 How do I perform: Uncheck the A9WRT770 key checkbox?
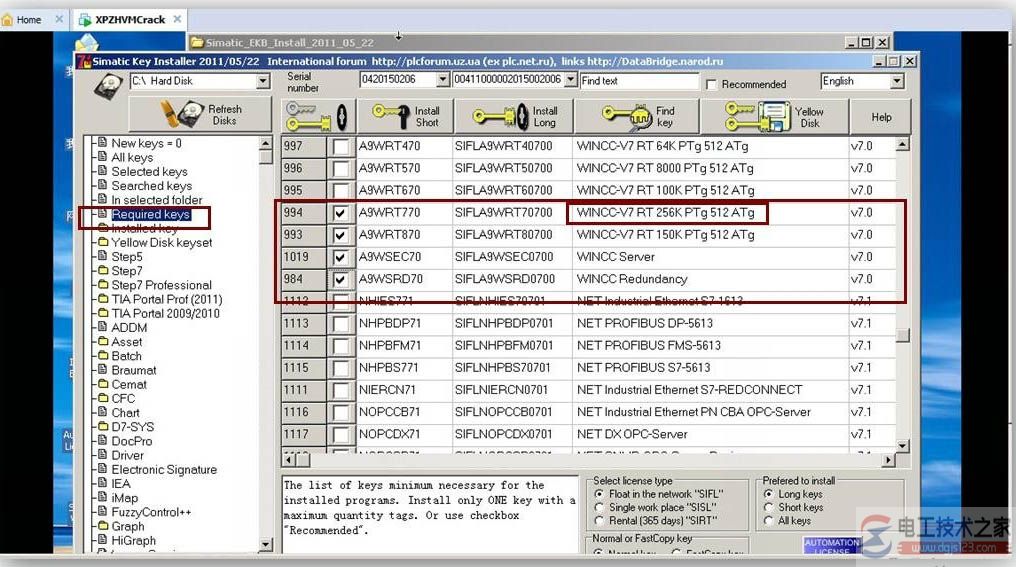pyautogui.click(x=340, y=213)
